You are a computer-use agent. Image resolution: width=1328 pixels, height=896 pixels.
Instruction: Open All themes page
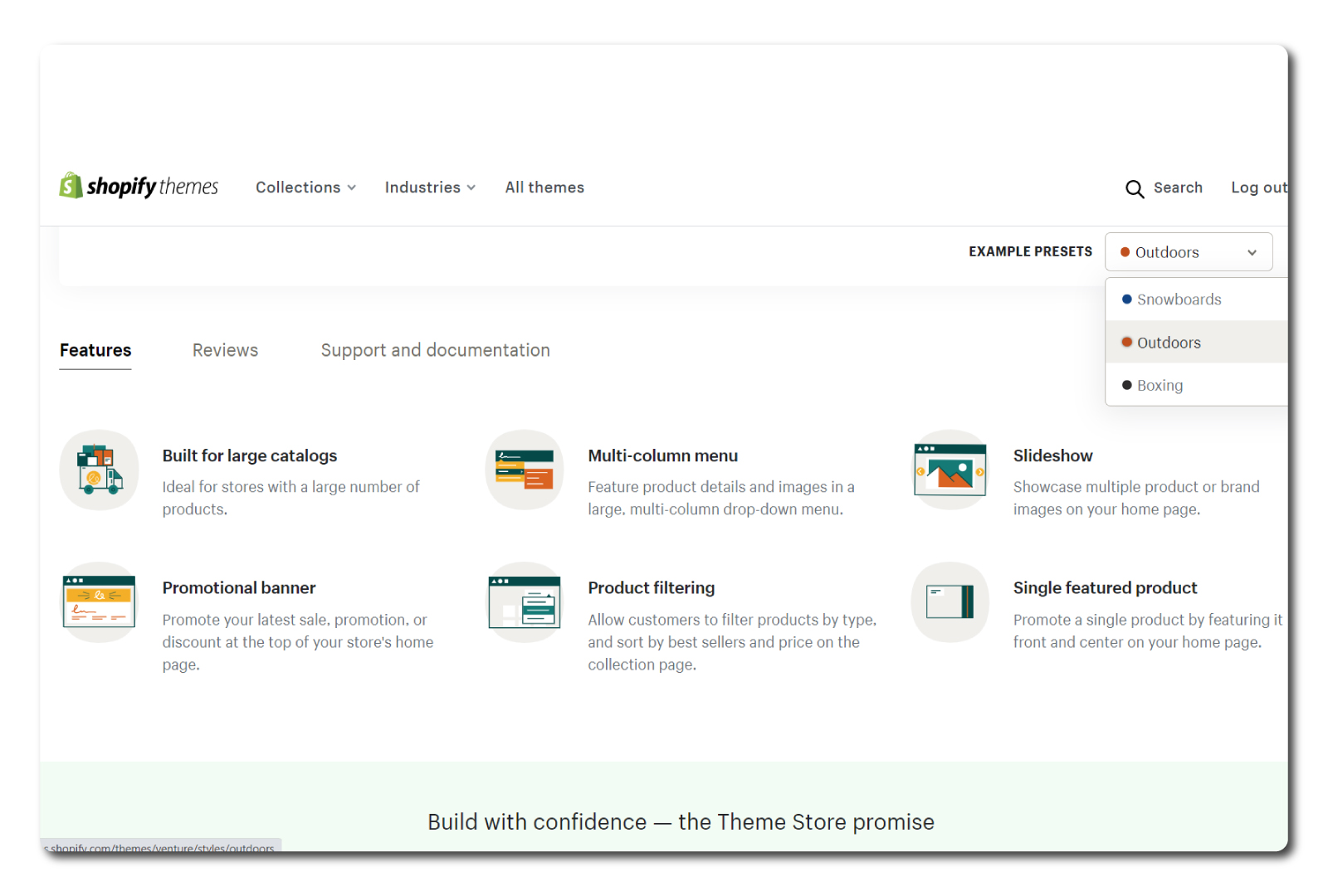tap(544, 187)
